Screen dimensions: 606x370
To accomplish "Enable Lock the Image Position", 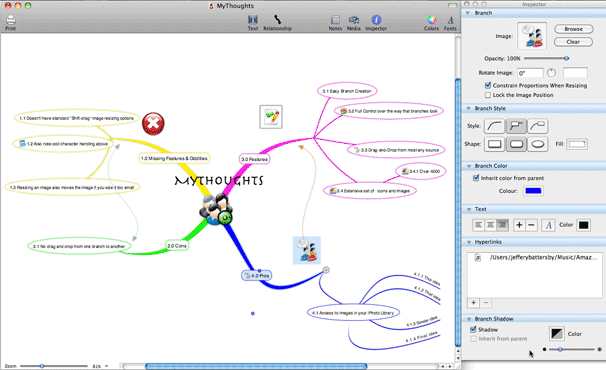I will pyautogui.click(x=488, y=95).
